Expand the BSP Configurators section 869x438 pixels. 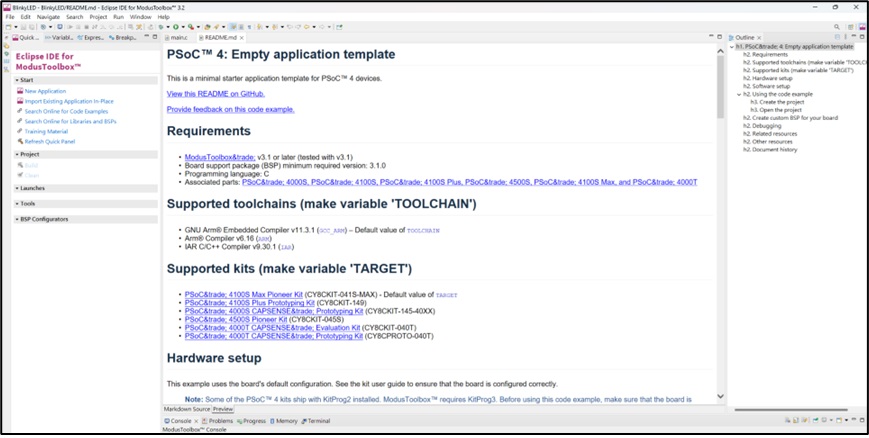click(x=17, y=218)
